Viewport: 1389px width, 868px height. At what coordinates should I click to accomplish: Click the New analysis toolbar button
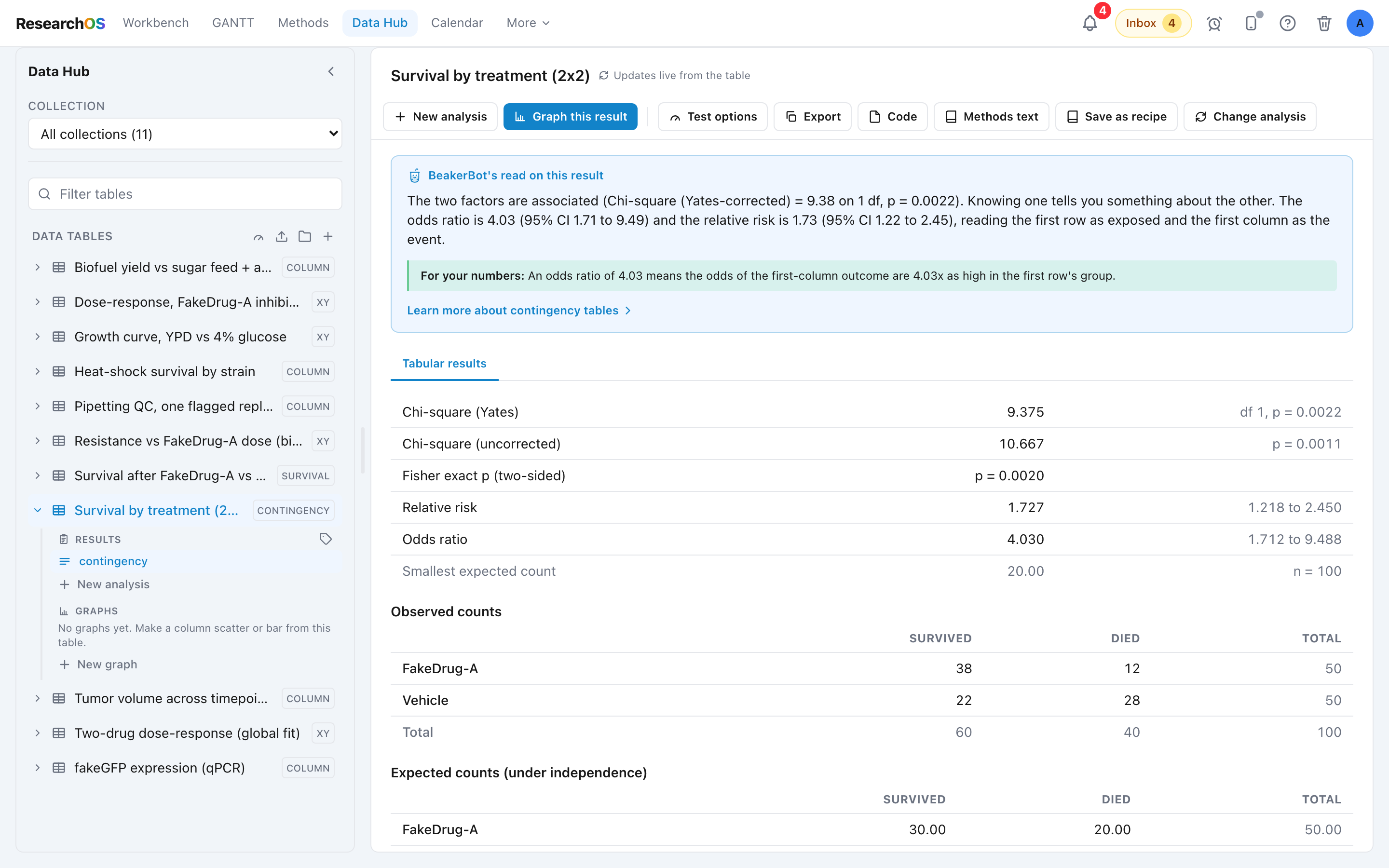click(440, 117)
